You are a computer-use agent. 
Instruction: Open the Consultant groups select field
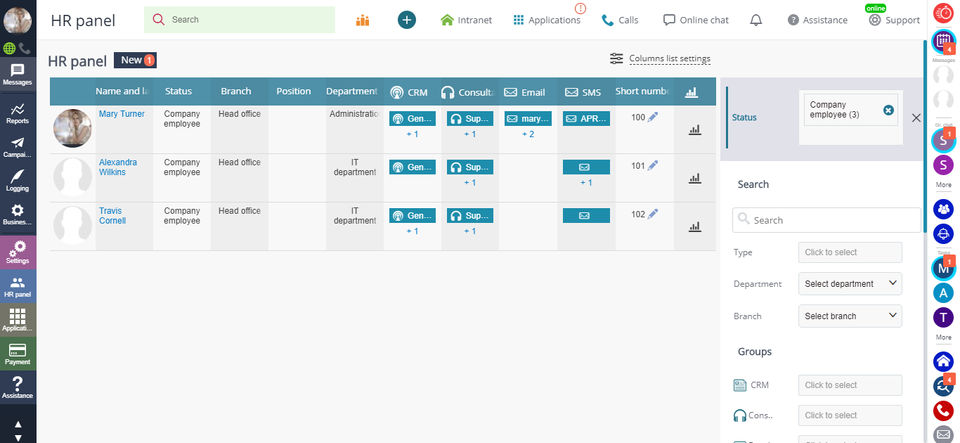(x=850, y=415)
